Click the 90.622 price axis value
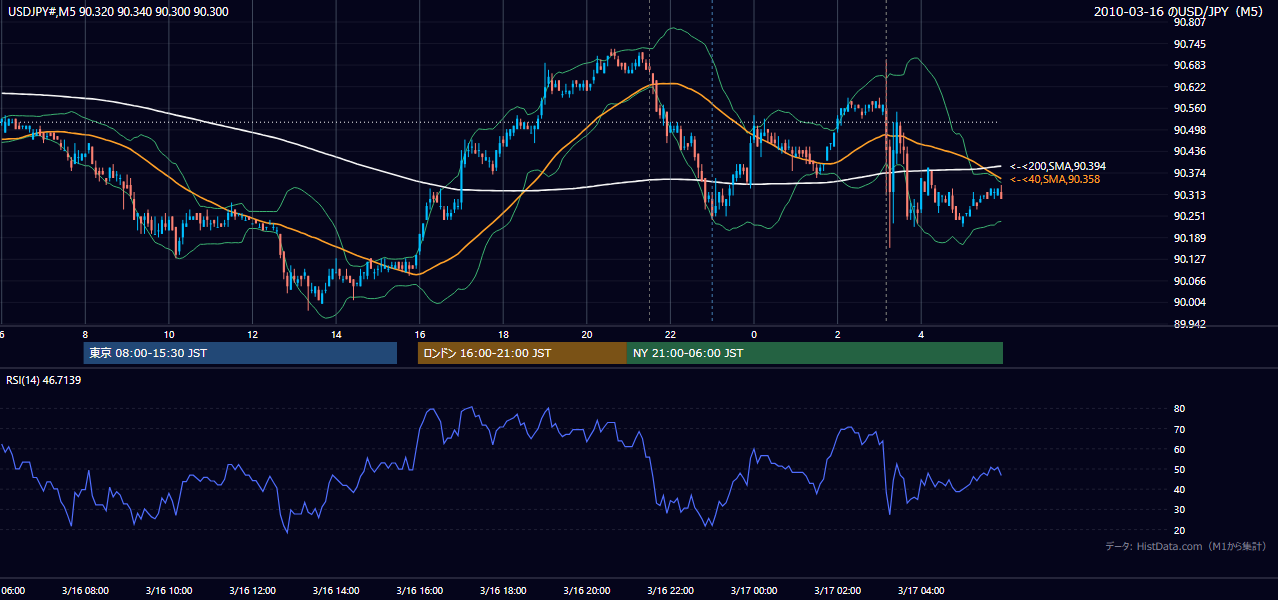Image resolution: width=1278 pixels, height=600 pixels. [1189, 87]
